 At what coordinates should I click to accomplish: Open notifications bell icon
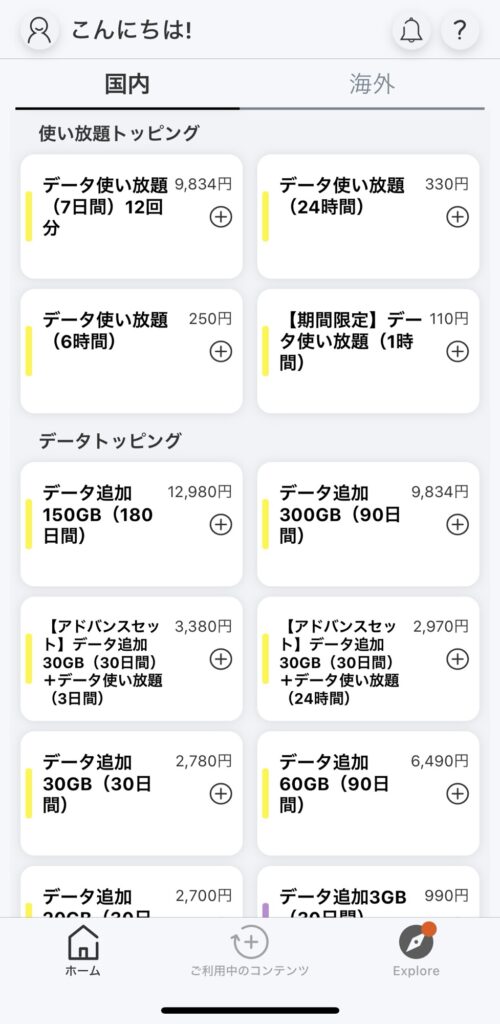(x=411, y=30)
